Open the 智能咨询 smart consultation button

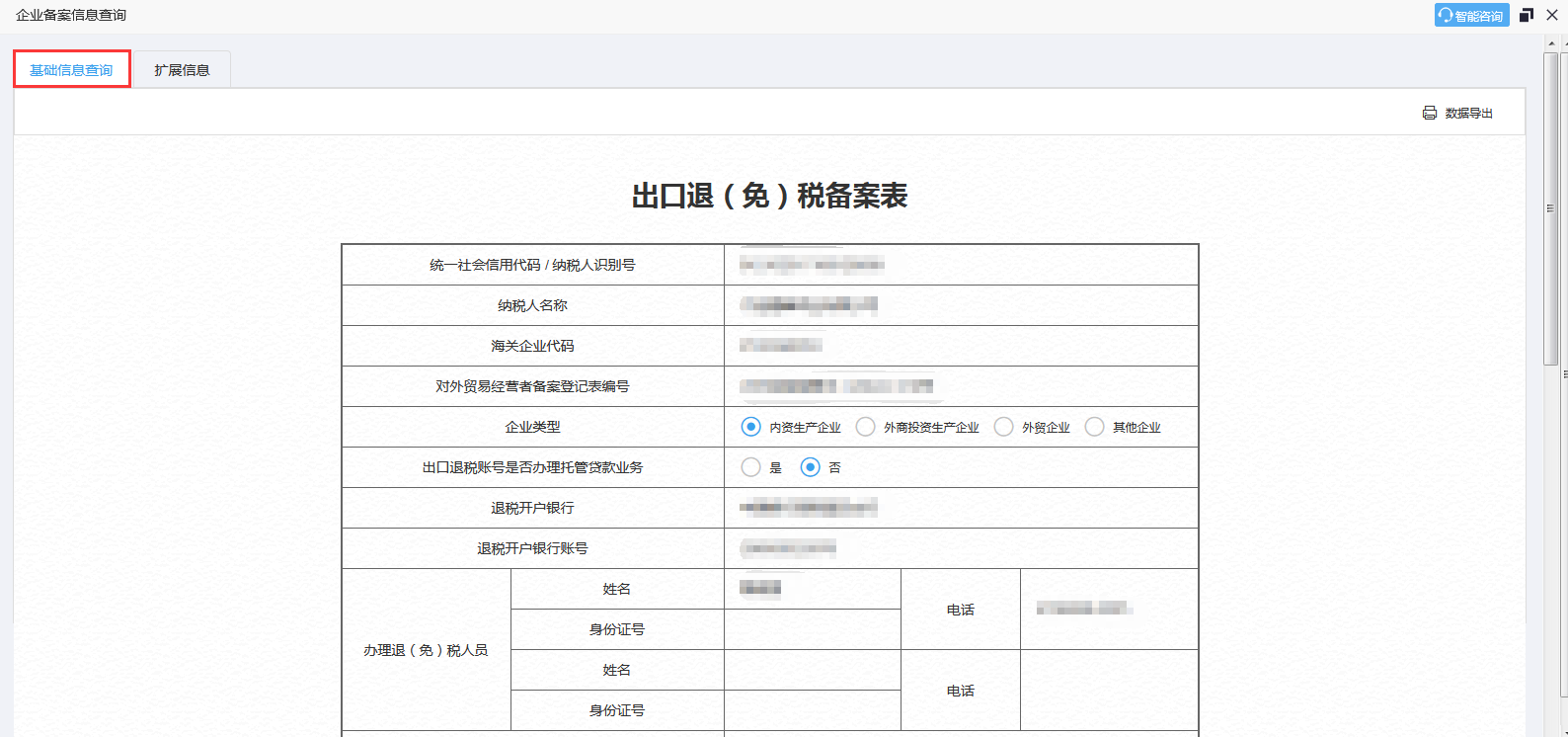point(1471,15)
